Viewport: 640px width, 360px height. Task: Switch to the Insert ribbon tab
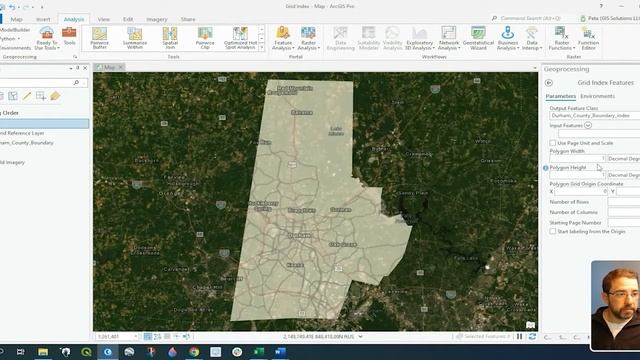tap(43, 19)
